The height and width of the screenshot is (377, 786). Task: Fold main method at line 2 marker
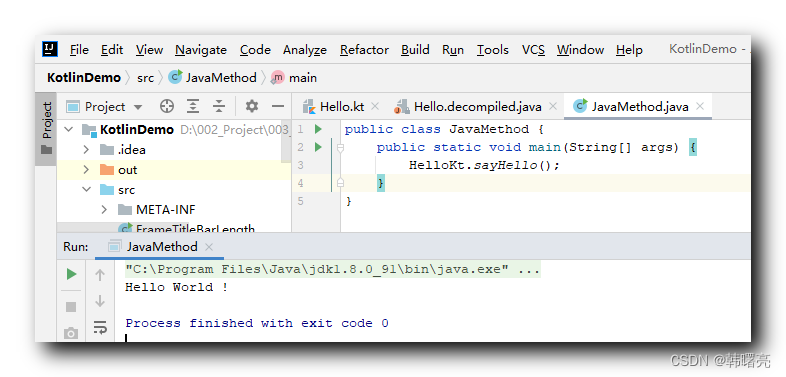pos(341,147)
